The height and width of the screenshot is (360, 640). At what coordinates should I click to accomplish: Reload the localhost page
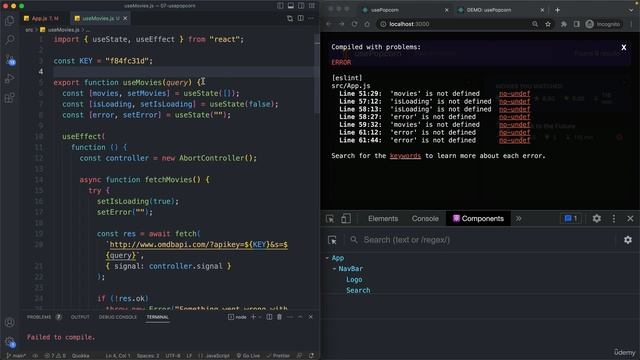click(354, 24)
